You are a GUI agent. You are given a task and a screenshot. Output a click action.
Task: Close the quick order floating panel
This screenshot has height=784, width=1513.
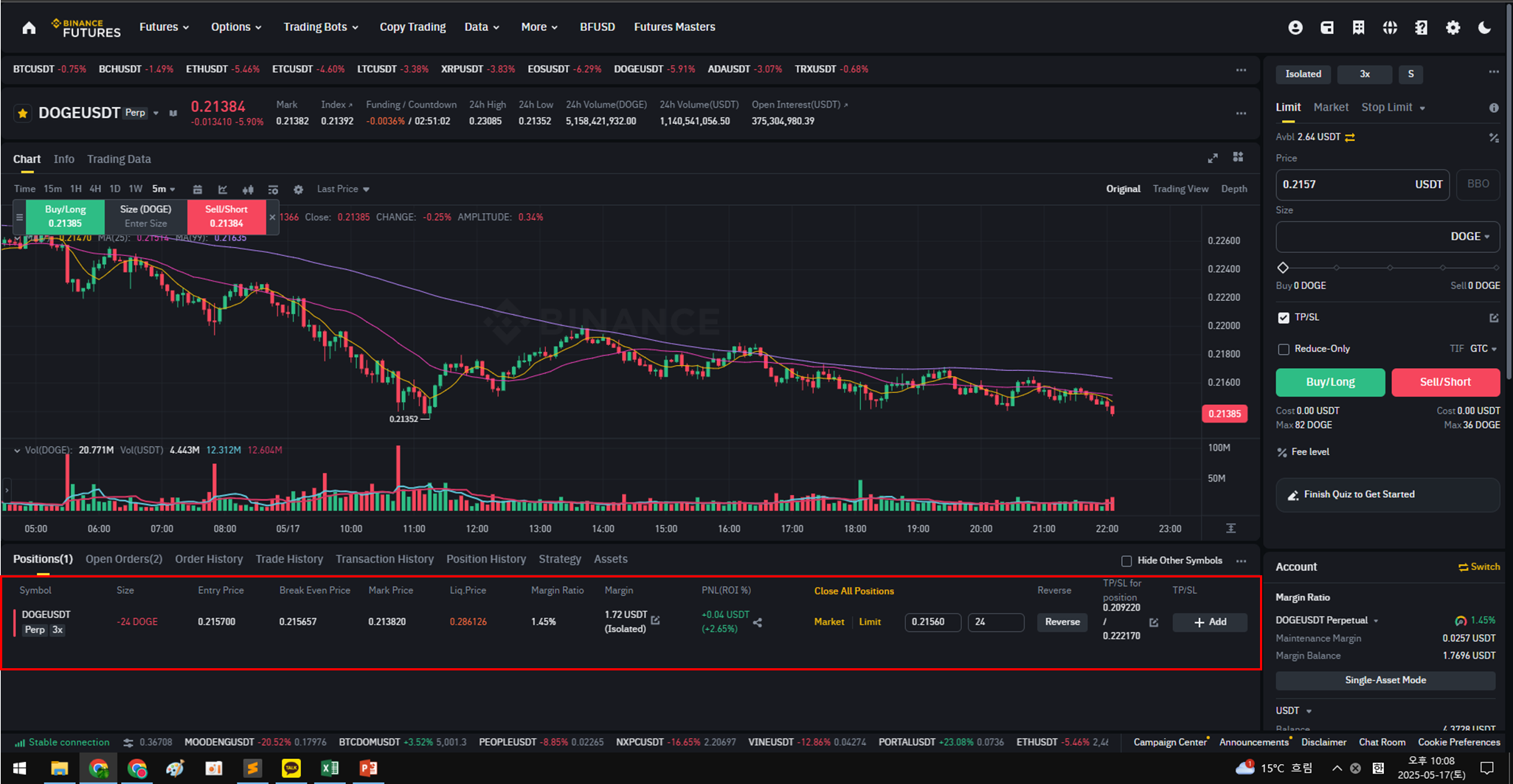pyautogui.click(x=272, y=217)
